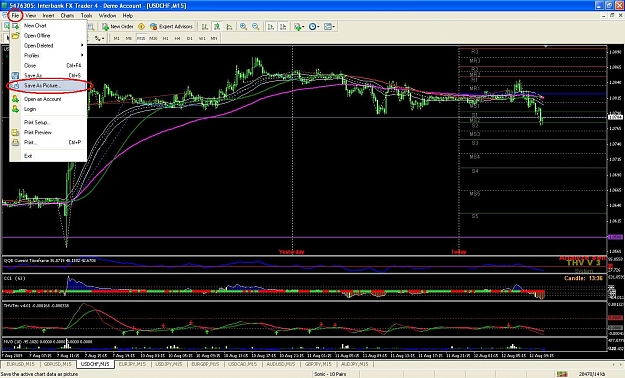Switch to the USDJPY,M15 chart tab
Viewport: 625px width, 378px height.
click(x=169, y=364)
